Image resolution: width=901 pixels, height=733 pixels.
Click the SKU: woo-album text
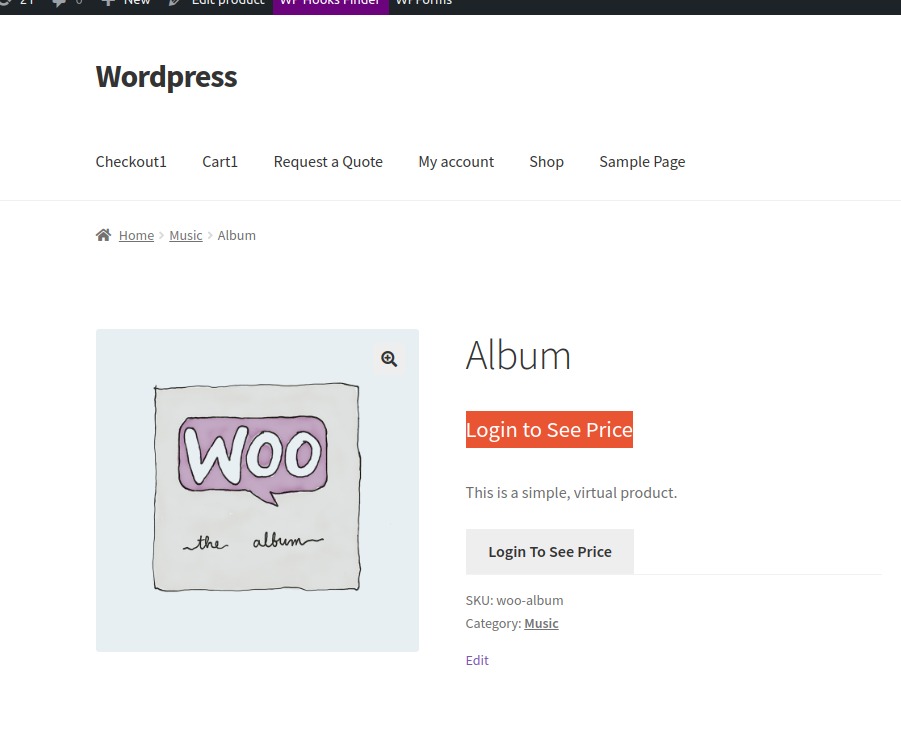[514, 600]
